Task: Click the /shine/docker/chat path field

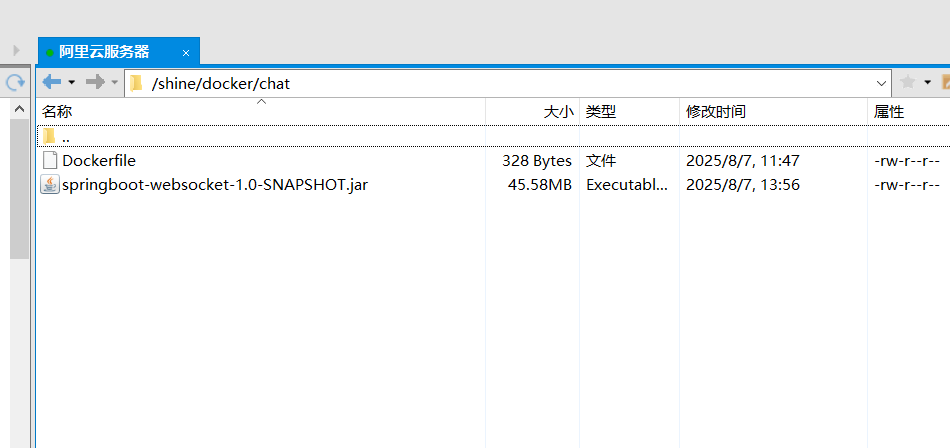Action: coord(500,83)
